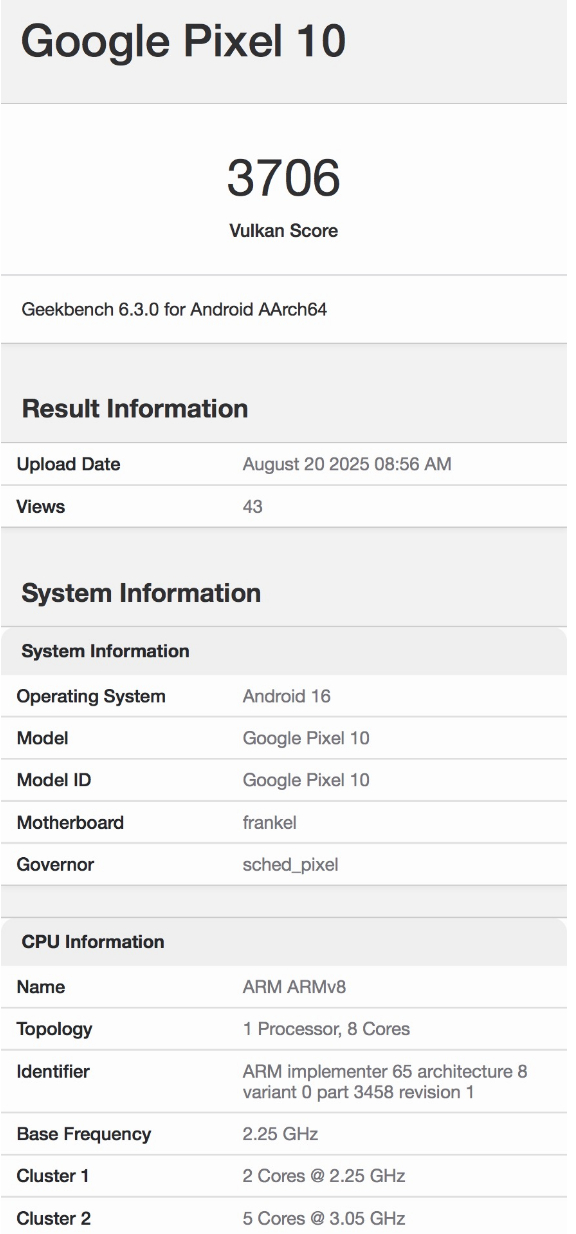Click the System Information table header
576x1234 pixels.
105,651
